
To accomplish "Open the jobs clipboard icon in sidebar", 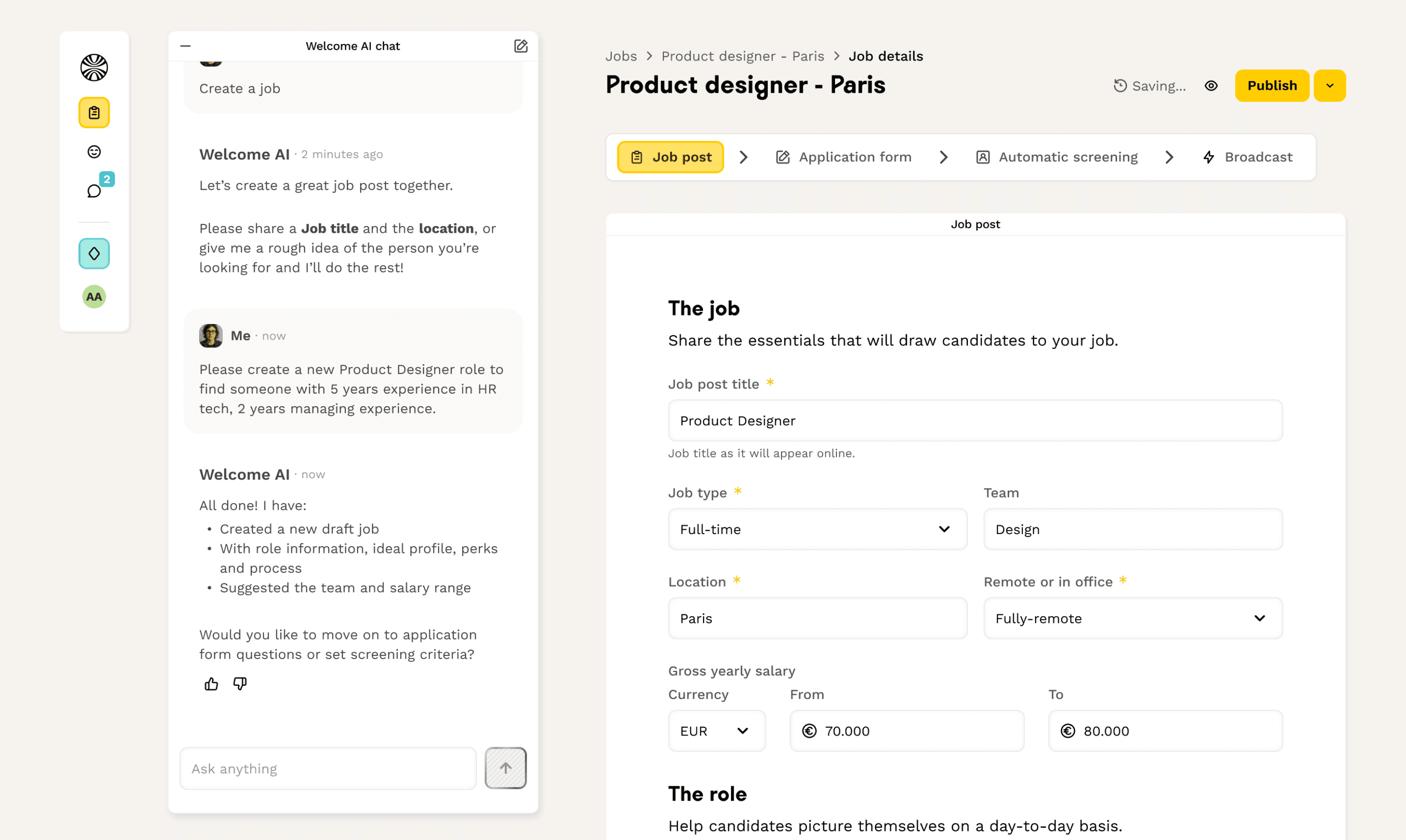I will (94, 113).
